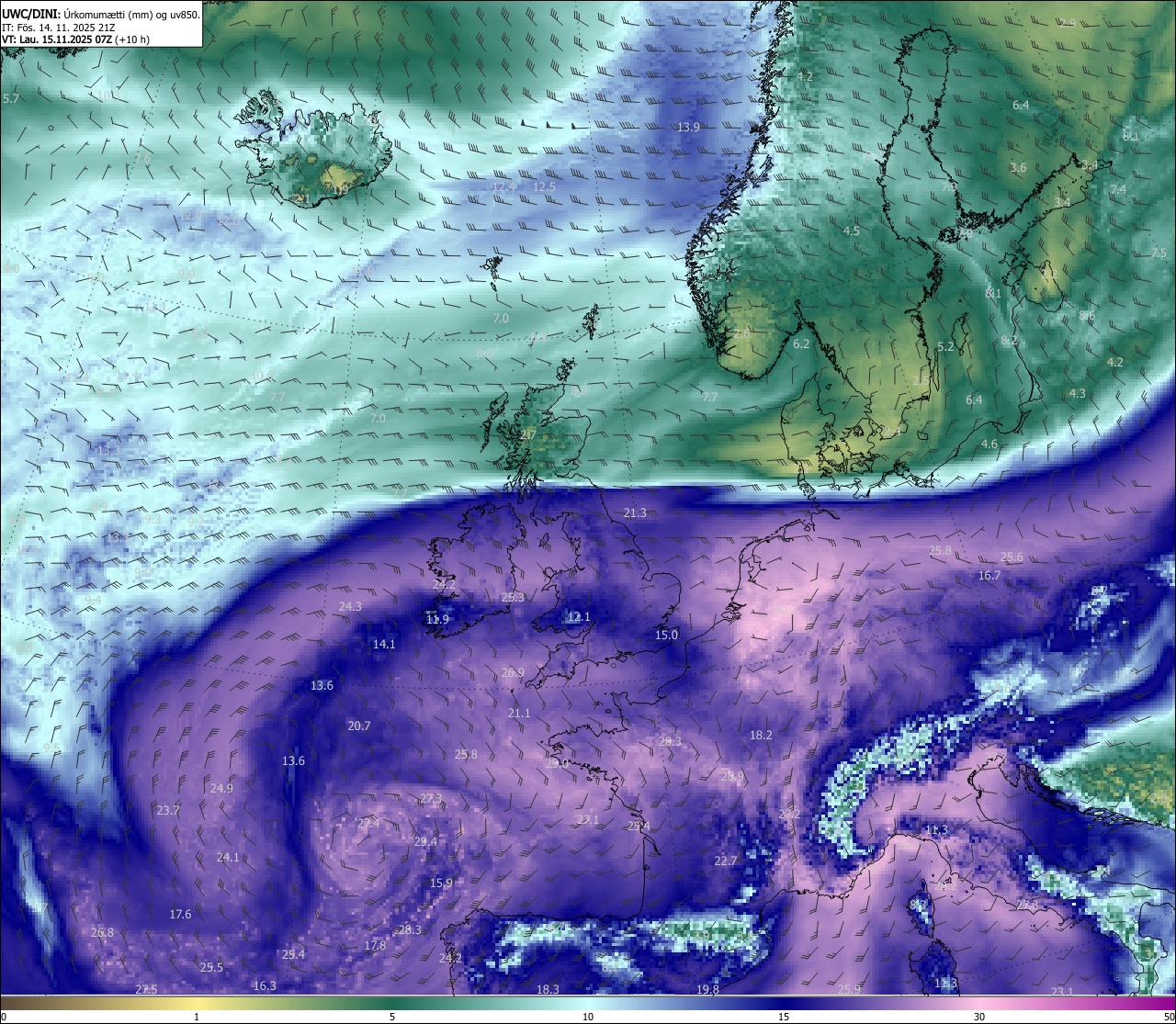1176x1024 pixels.
Task: Click the value 11.9 over southwest Ireland
Action: pos(438,619)
